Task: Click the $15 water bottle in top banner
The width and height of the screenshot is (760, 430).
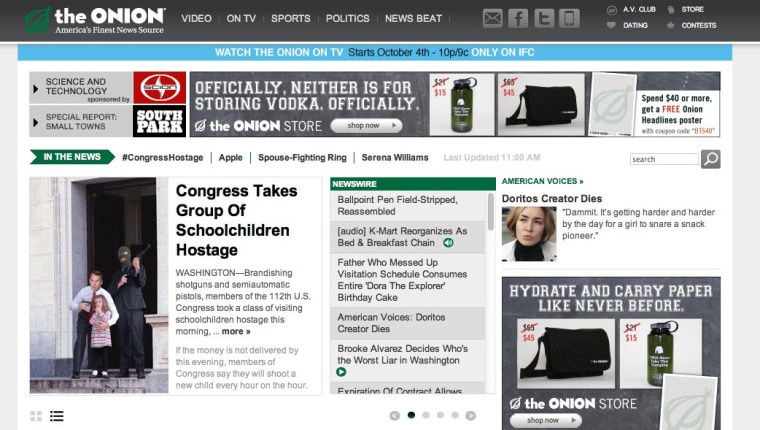Action: click(462, 104)
